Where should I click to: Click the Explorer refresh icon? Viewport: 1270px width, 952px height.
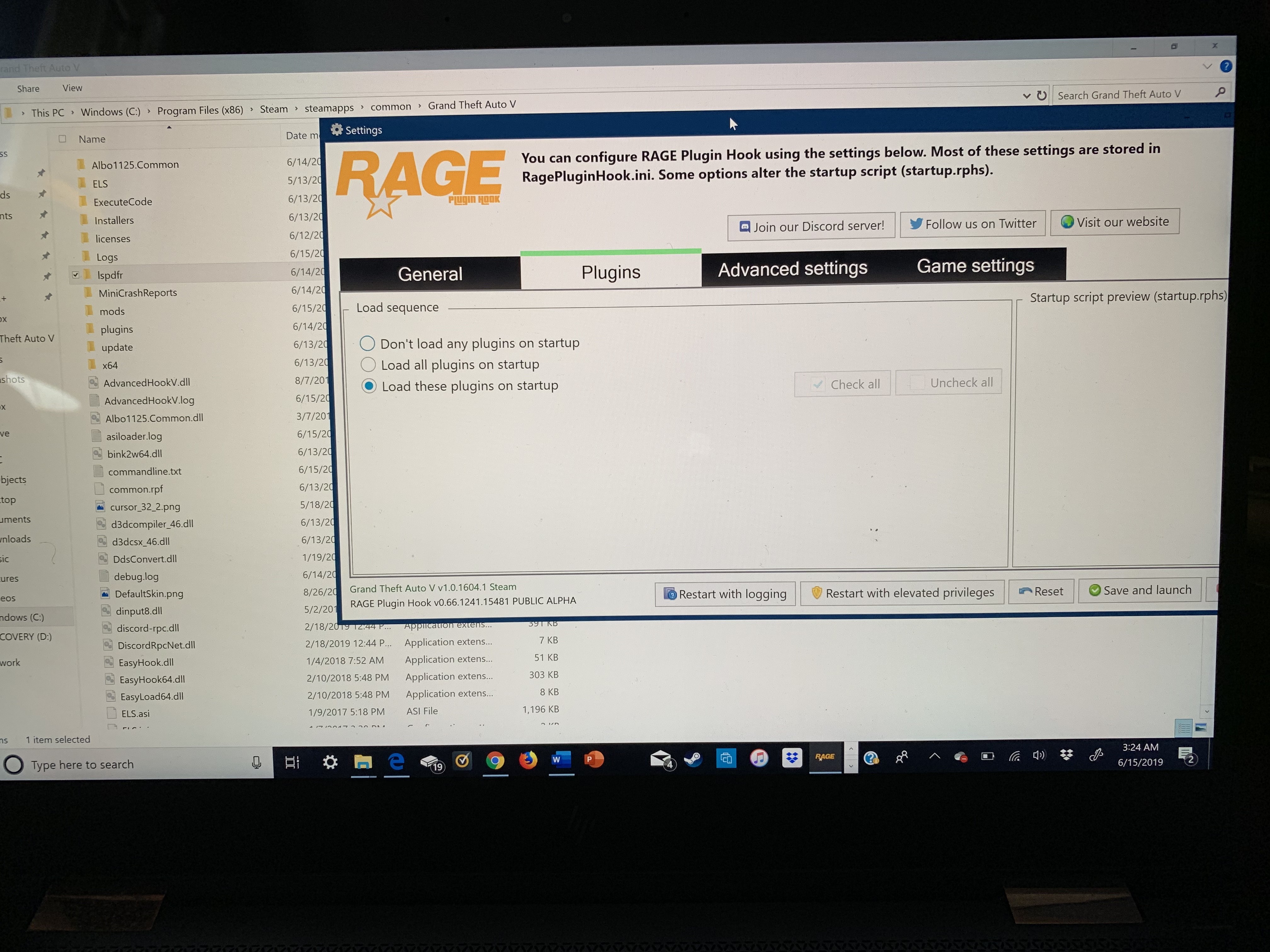(1042, 96)
